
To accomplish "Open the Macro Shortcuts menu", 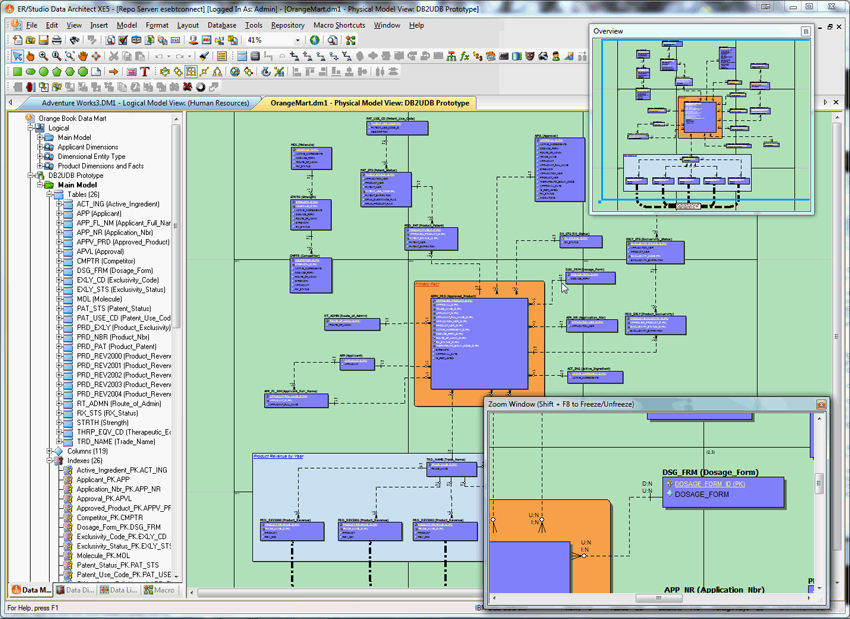I will click(339, 25).
